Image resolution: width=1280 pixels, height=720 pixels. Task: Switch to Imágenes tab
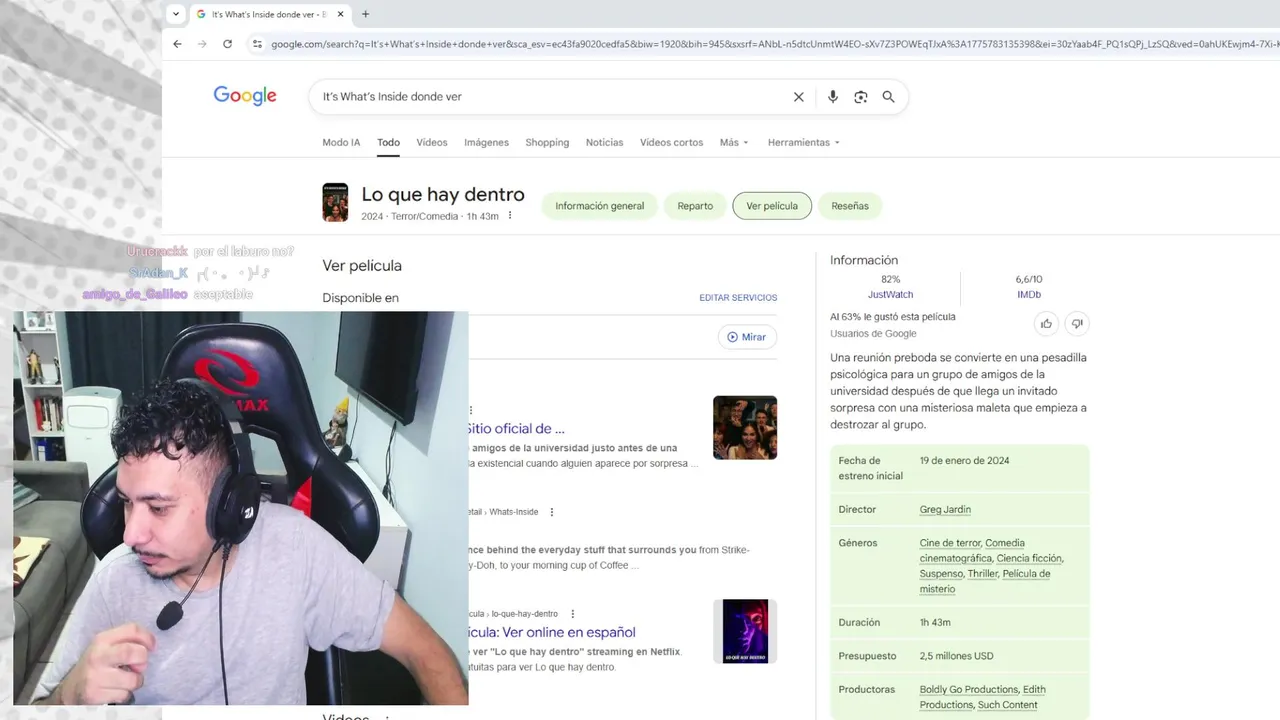[x=486, y=142]
